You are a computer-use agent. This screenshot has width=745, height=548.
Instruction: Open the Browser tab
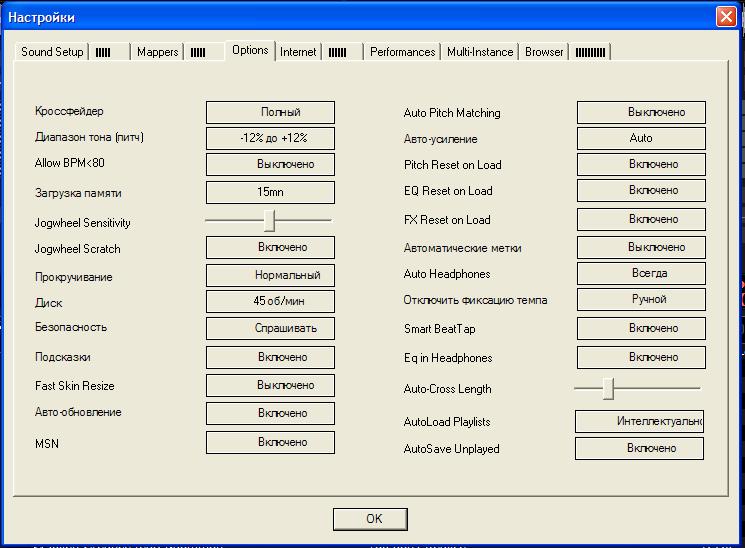pos(544,52)
